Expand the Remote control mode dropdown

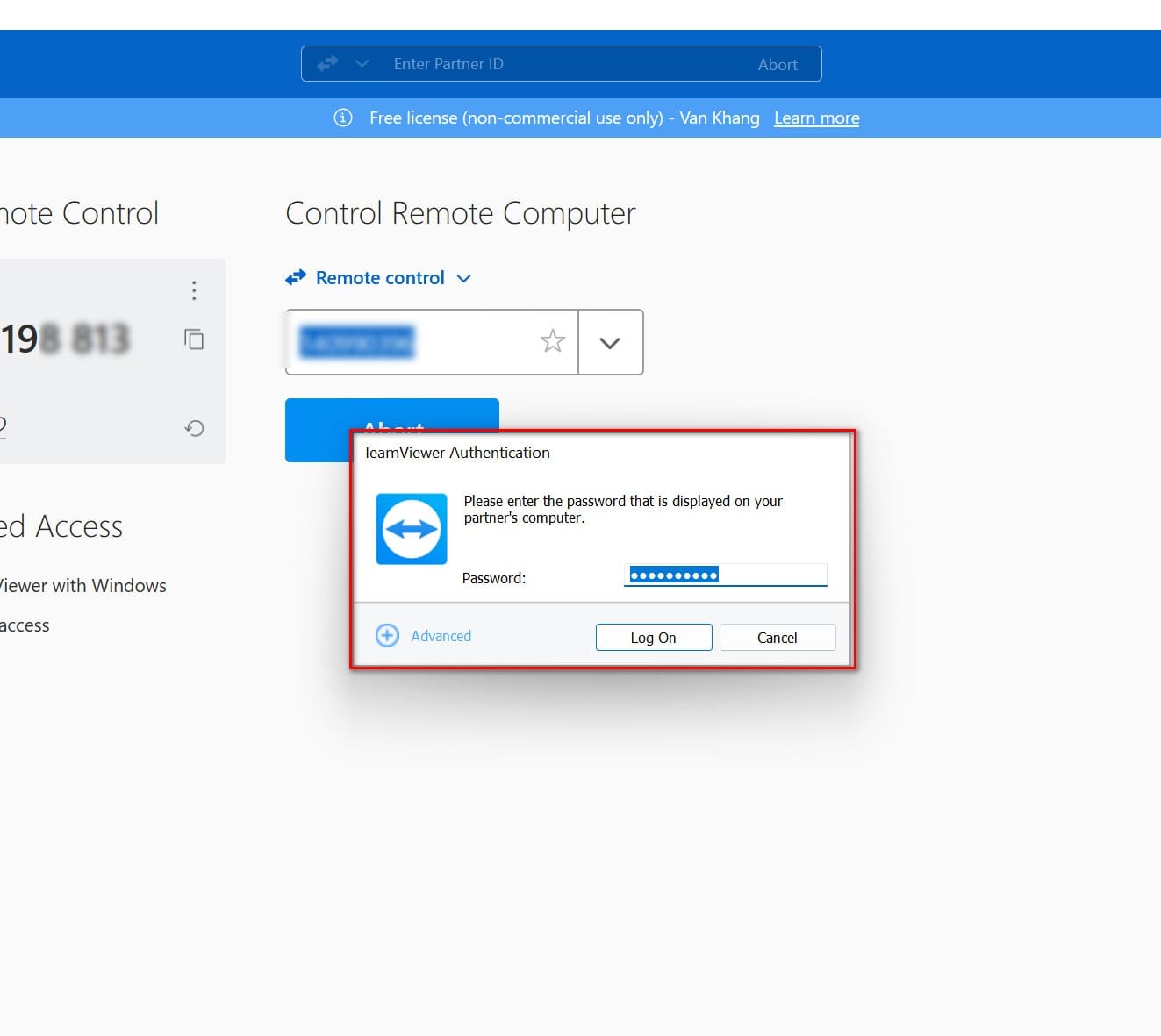coord(464,278)
